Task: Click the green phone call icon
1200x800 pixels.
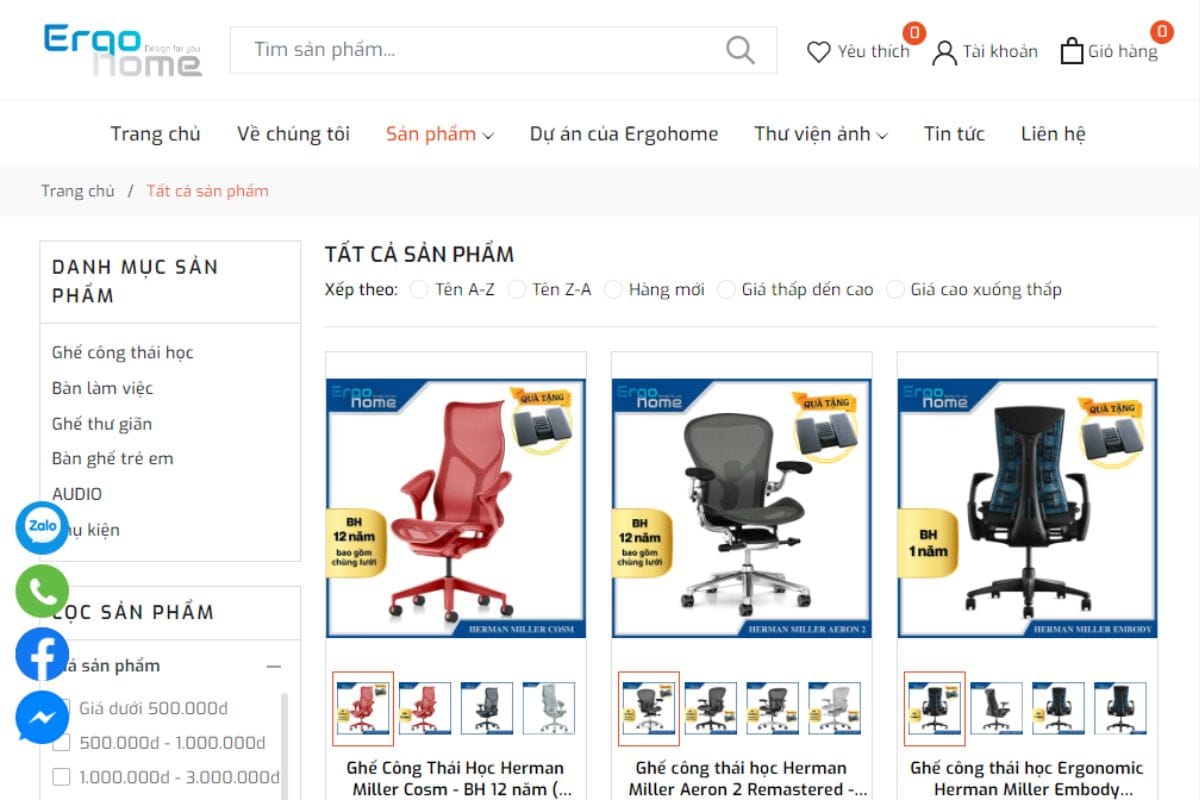Action: click(x=42, y=592)
